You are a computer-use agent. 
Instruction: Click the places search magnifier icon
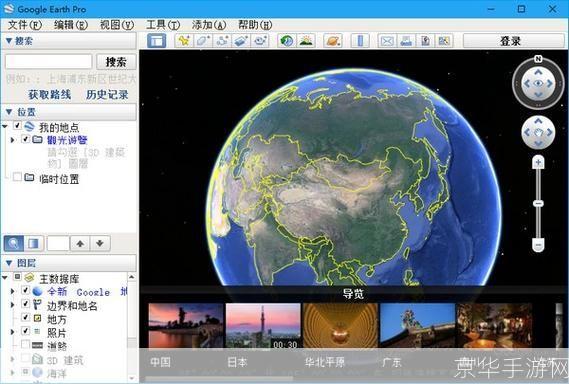click(14, 243)
